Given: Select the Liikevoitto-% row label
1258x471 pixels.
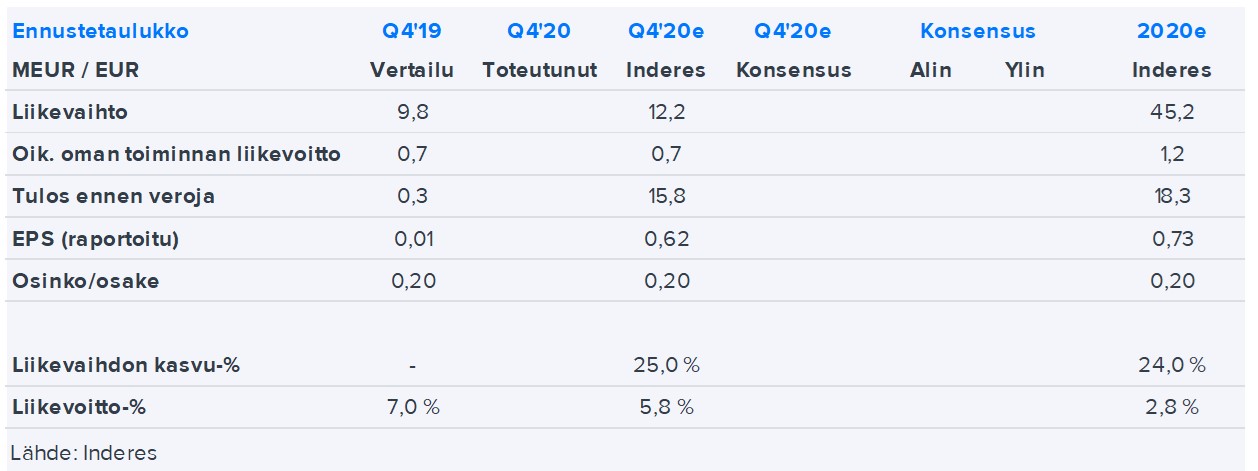Looking at the screenshot, I should click(x=83, y=407).
